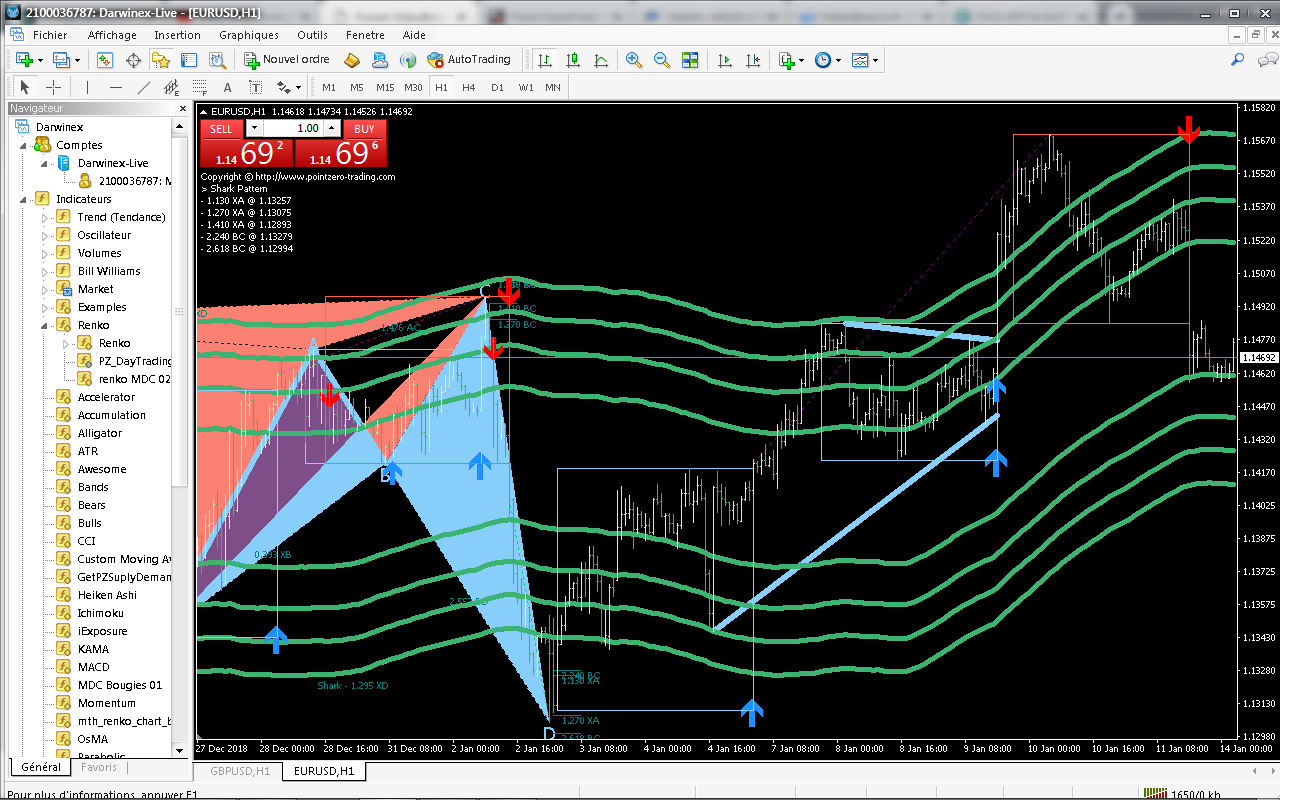Image resolution: width=1290 pixels, height=810 pixels.
Task: Increase lot volume with up arrow
Action: (332, 129)
